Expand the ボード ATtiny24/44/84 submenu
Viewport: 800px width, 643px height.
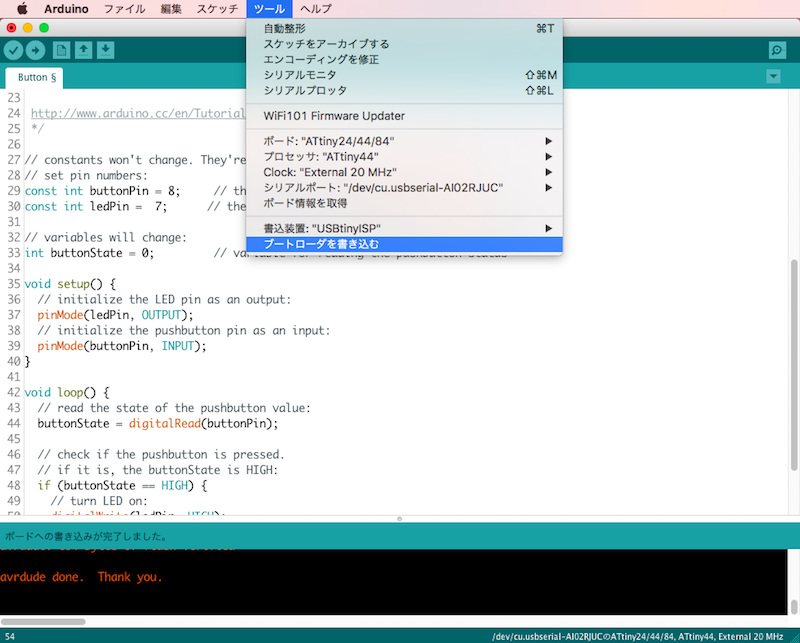tap(405, 141)
